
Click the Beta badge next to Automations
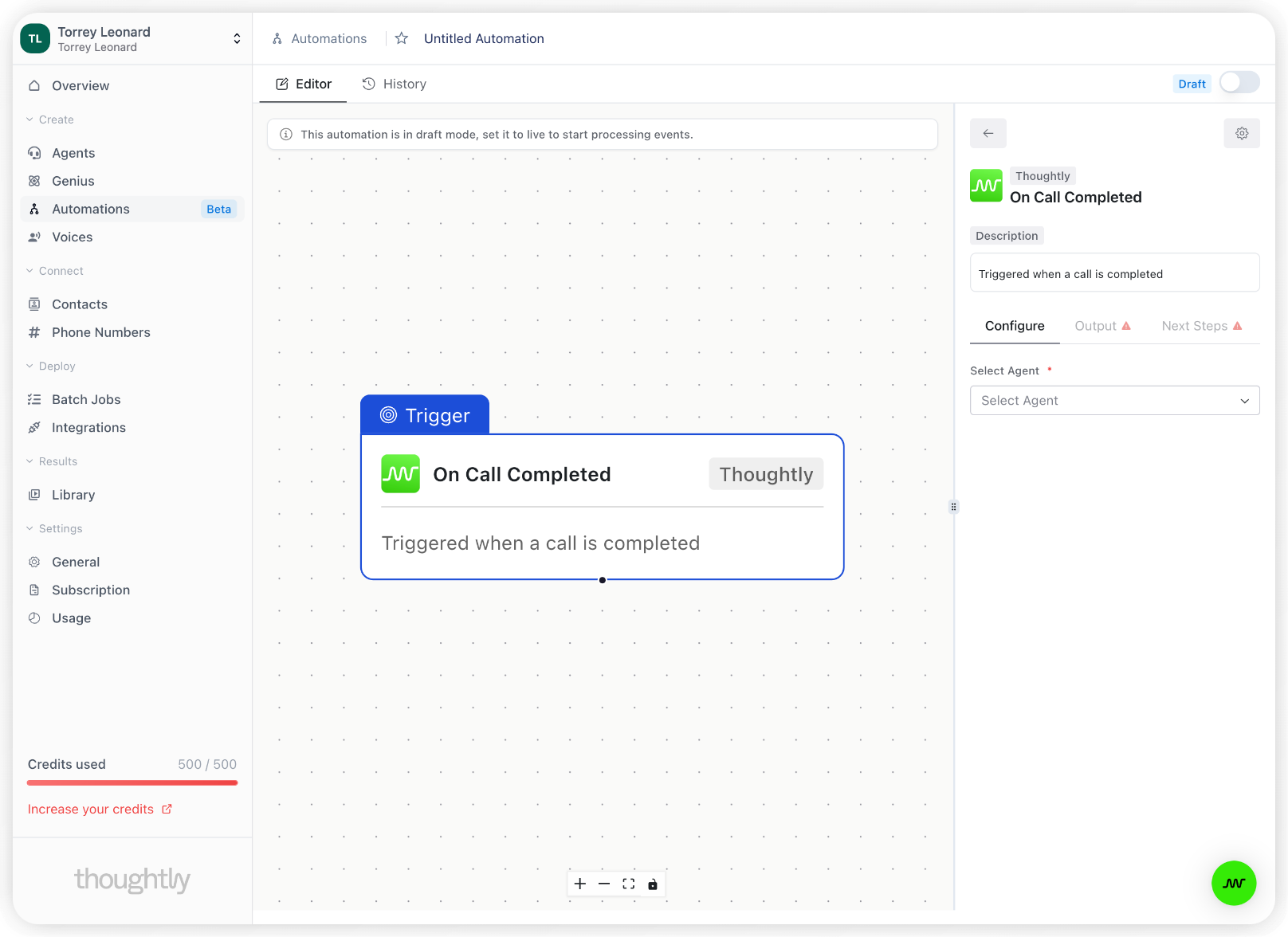(218, 209)
